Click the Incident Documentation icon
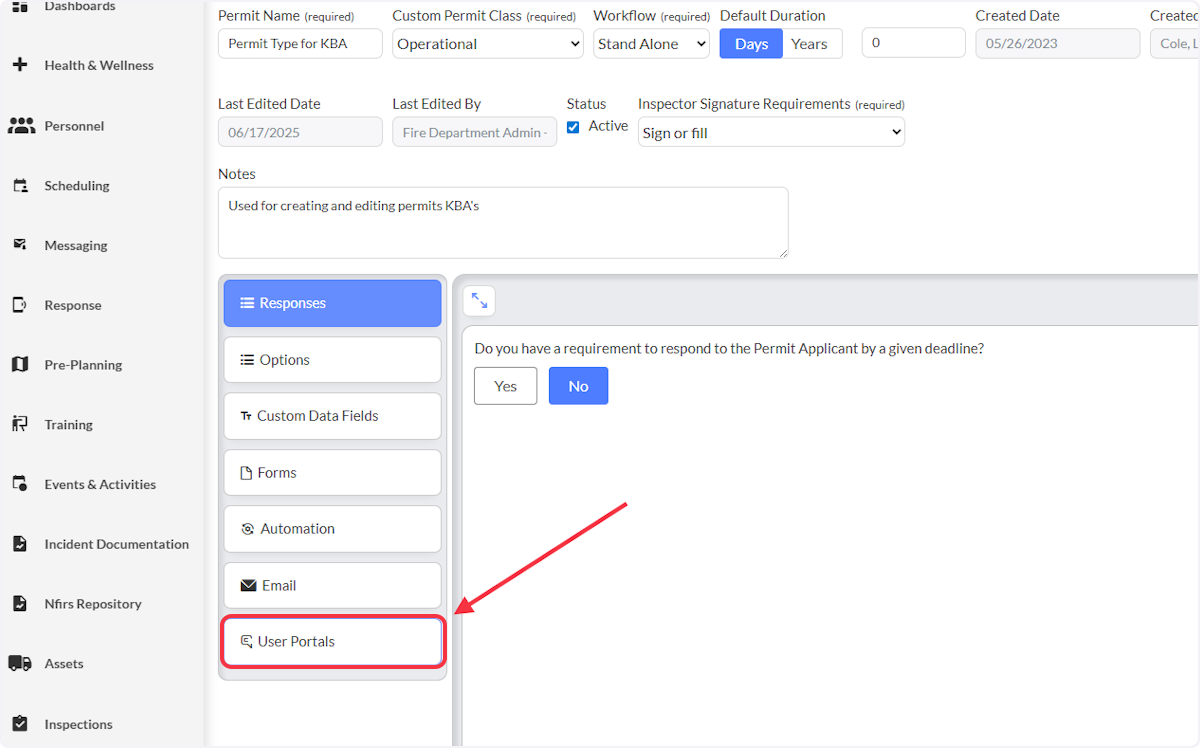1200x748 pixels. pyautogui.click(x=19, y=544)
